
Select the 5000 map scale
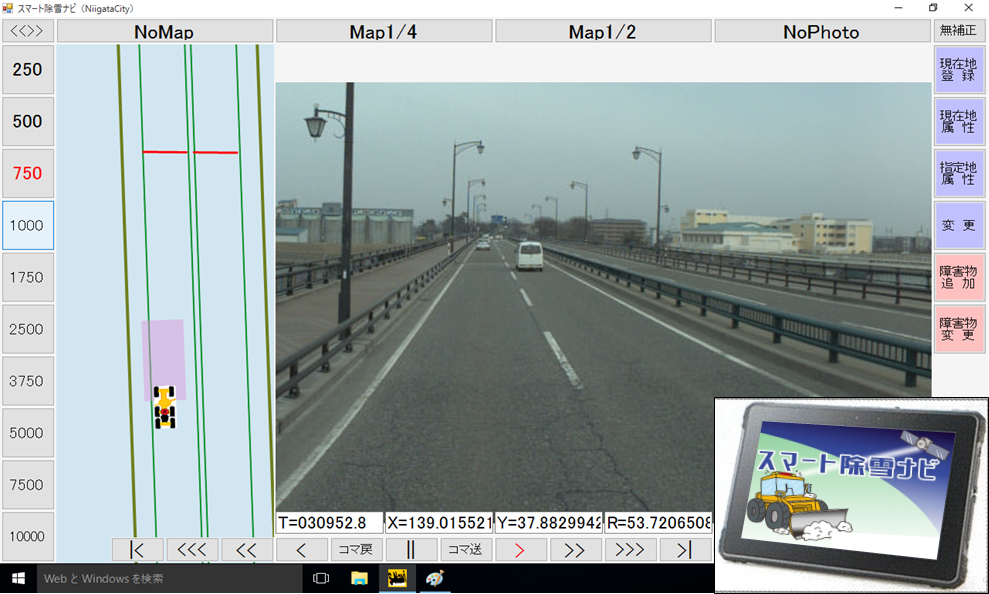click(27, 433)
